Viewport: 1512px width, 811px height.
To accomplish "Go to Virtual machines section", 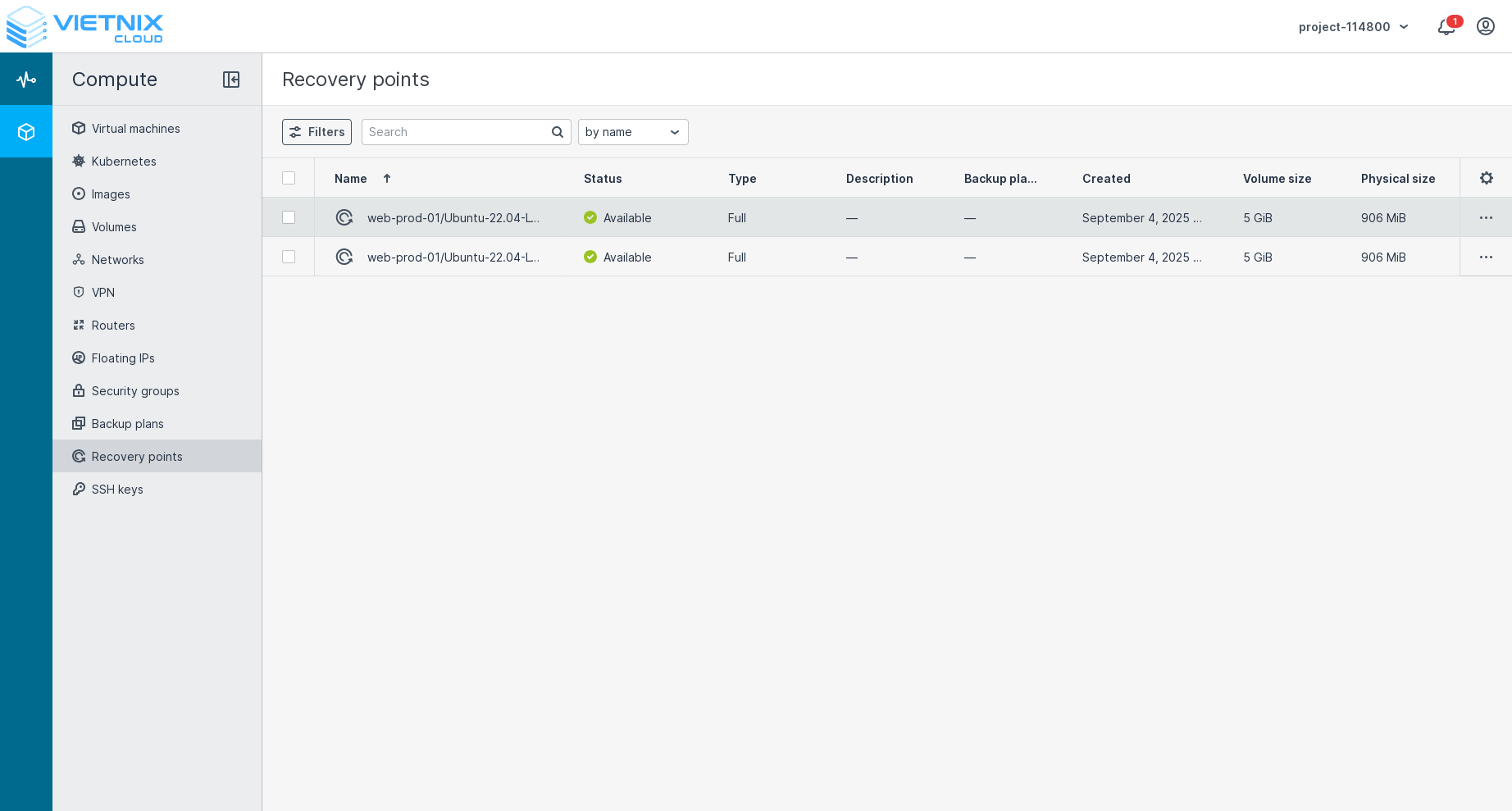I will pyautogui.click(x=135, y=129).
